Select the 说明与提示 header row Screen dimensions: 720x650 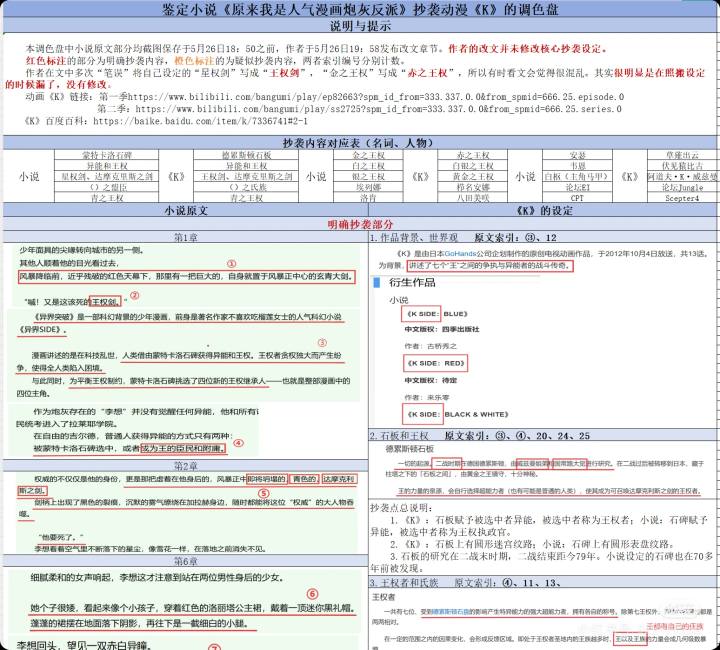[360, 26]
